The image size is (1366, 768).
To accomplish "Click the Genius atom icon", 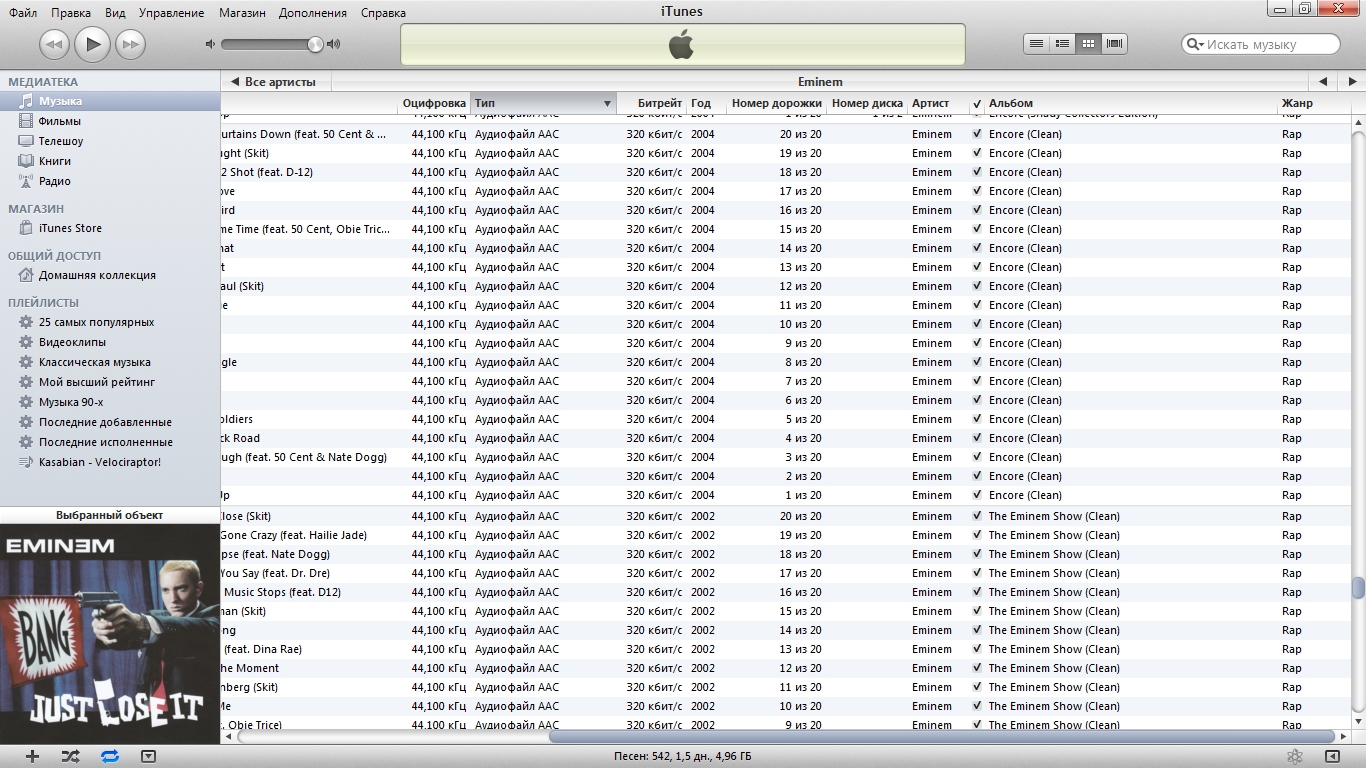I will (x=1293, y=757).
